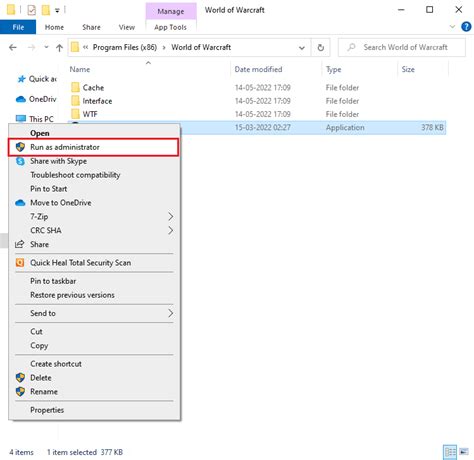This screenshot has width=474, height=460.
Task: Expand the 7-Zip submenu
Action: (x=94, y=217)
